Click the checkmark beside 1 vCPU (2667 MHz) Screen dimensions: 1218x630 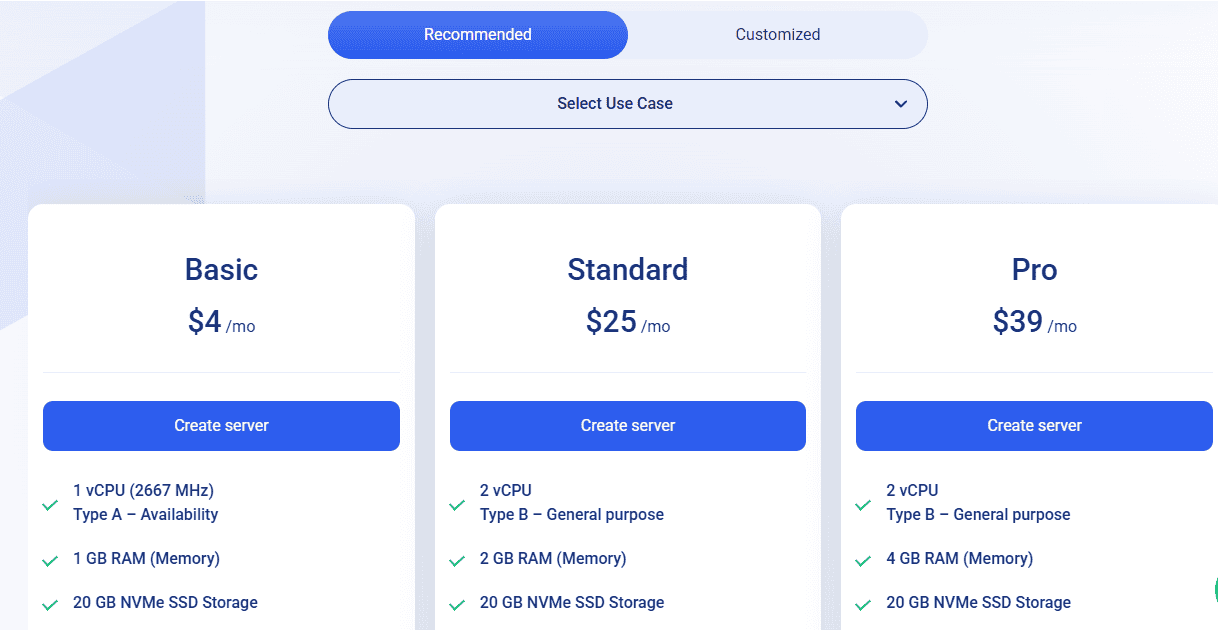pyautogui.click(x=50, y=505)
